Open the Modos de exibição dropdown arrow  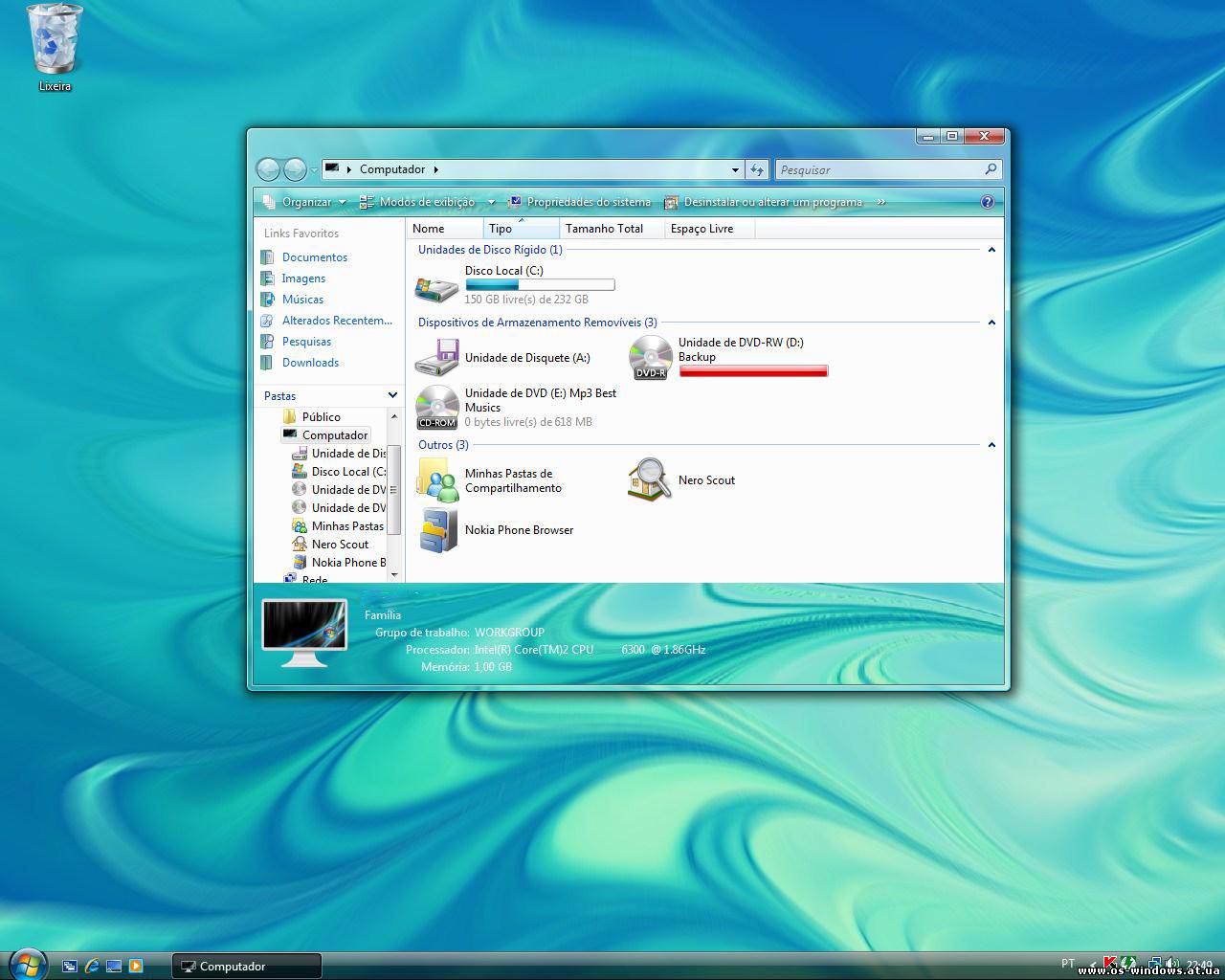(x=491, y=202)
